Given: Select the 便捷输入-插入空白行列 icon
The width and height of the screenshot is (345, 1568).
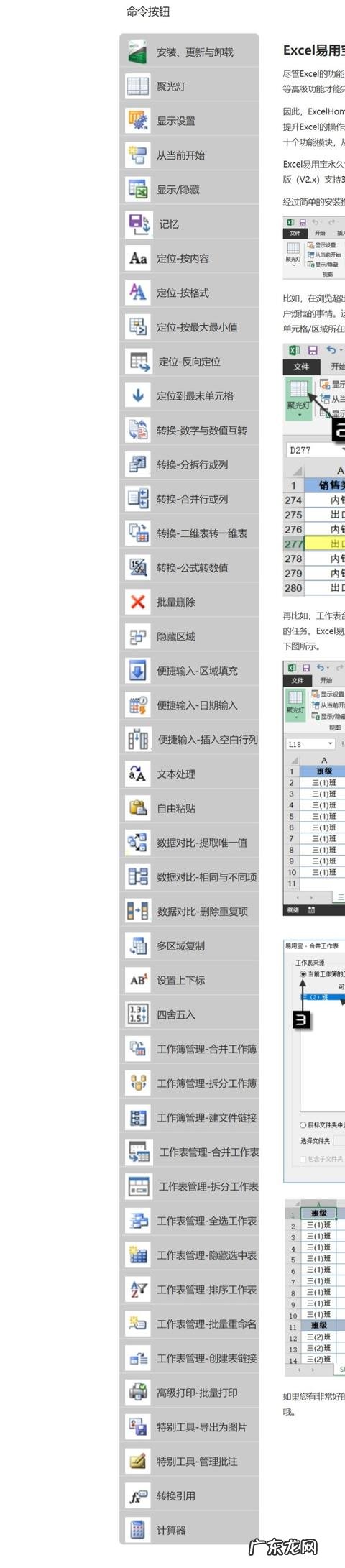Looking at the screenshot, I should click(137, 739).
